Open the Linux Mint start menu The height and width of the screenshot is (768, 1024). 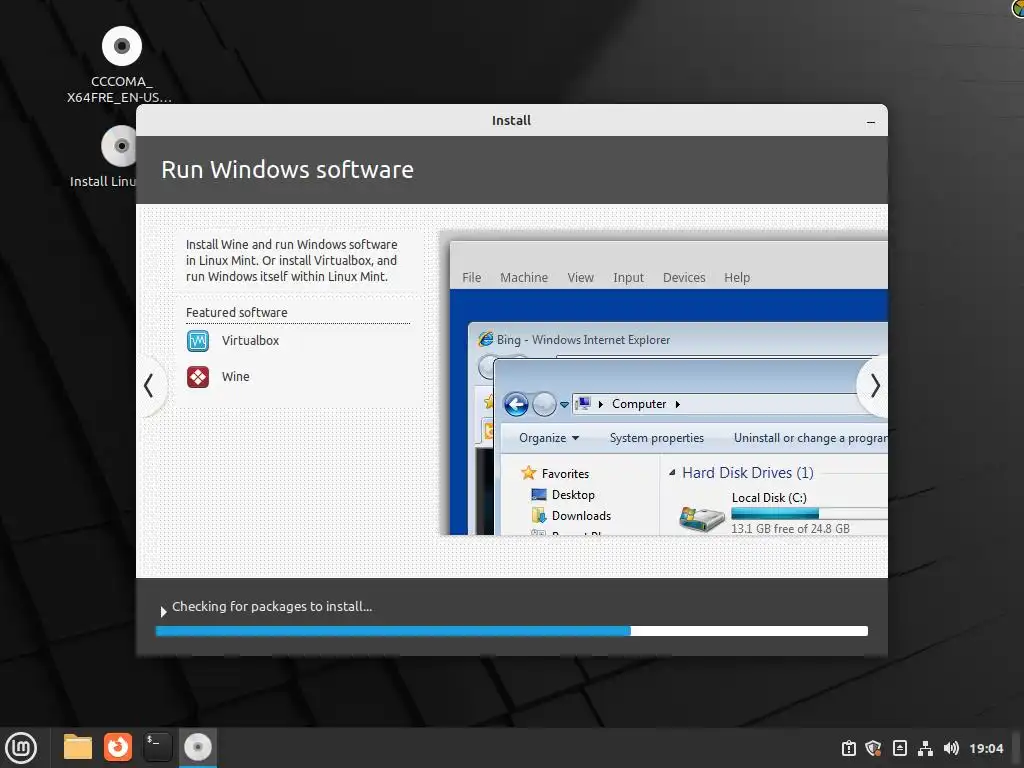click(21, 747)
